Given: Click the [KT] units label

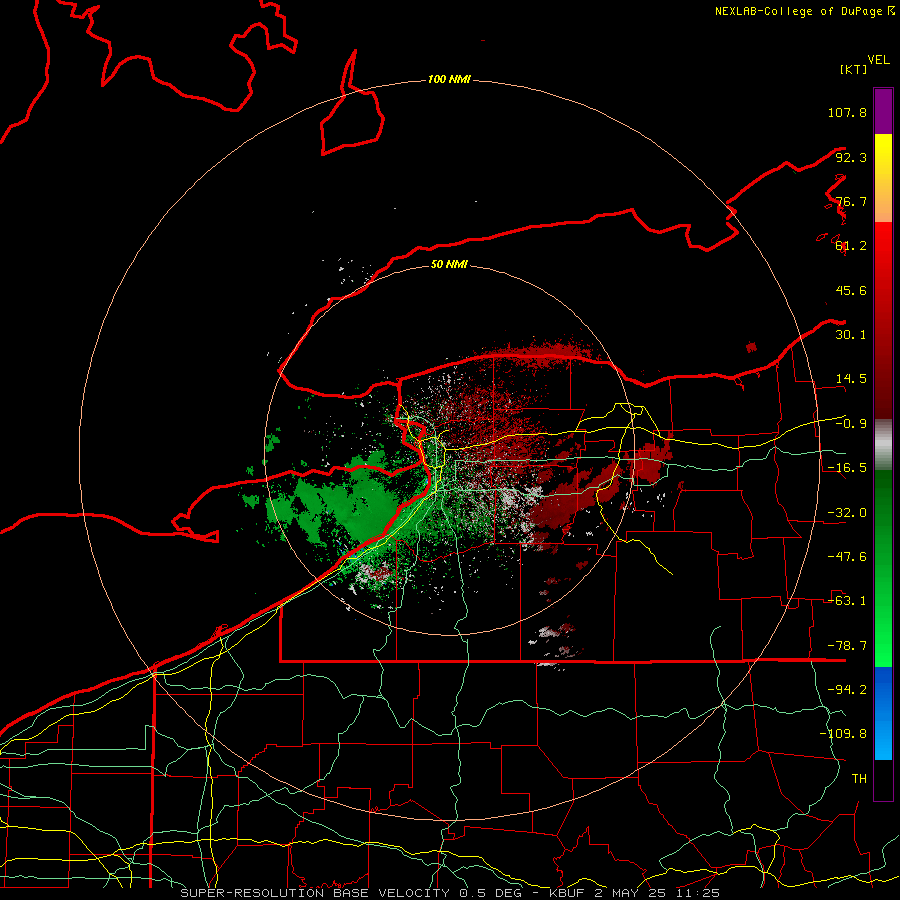Looking at the screenshot, I should coord(854,69).
